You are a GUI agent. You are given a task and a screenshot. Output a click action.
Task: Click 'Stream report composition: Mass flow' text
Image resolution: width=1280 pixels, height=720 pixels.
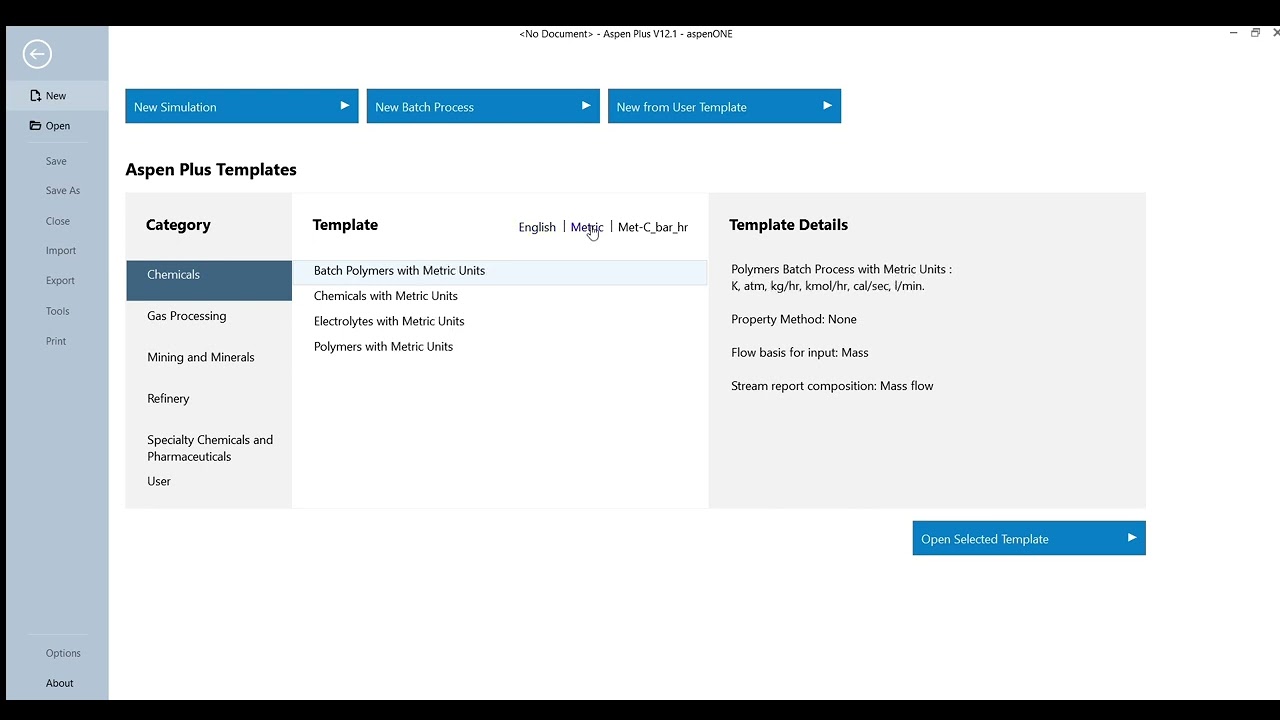point(832,385)
